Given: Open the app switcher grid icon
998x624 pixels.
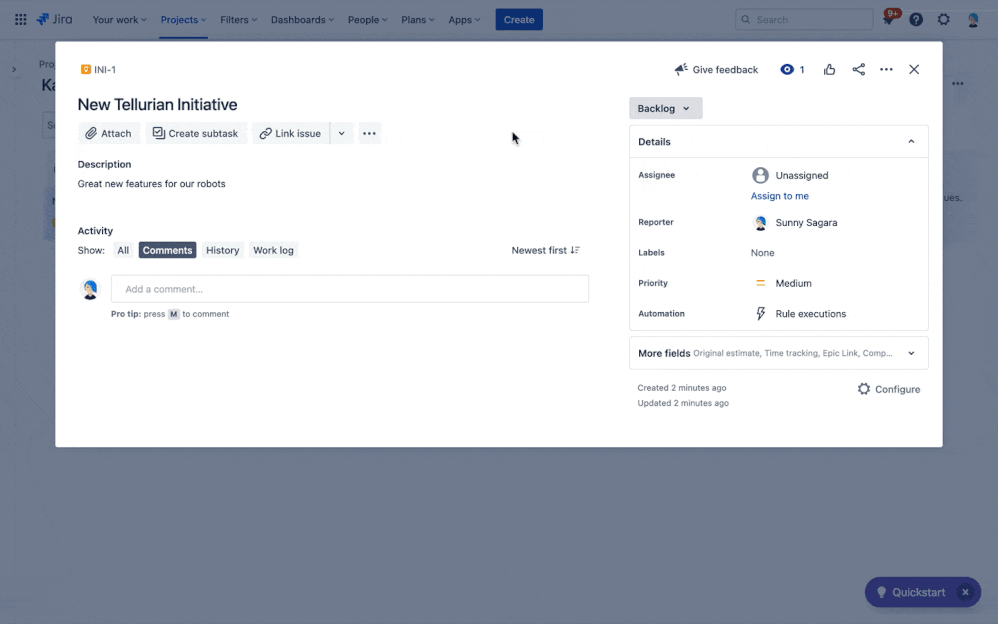Looking at the screenshot, I should (20, 20).
